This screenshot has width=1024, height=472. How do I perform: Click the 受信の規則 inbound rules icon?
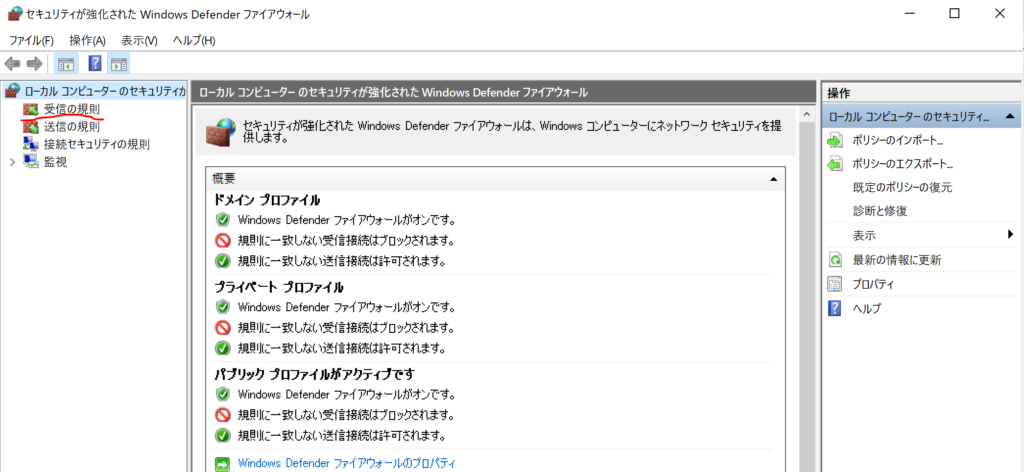point(31,109)
